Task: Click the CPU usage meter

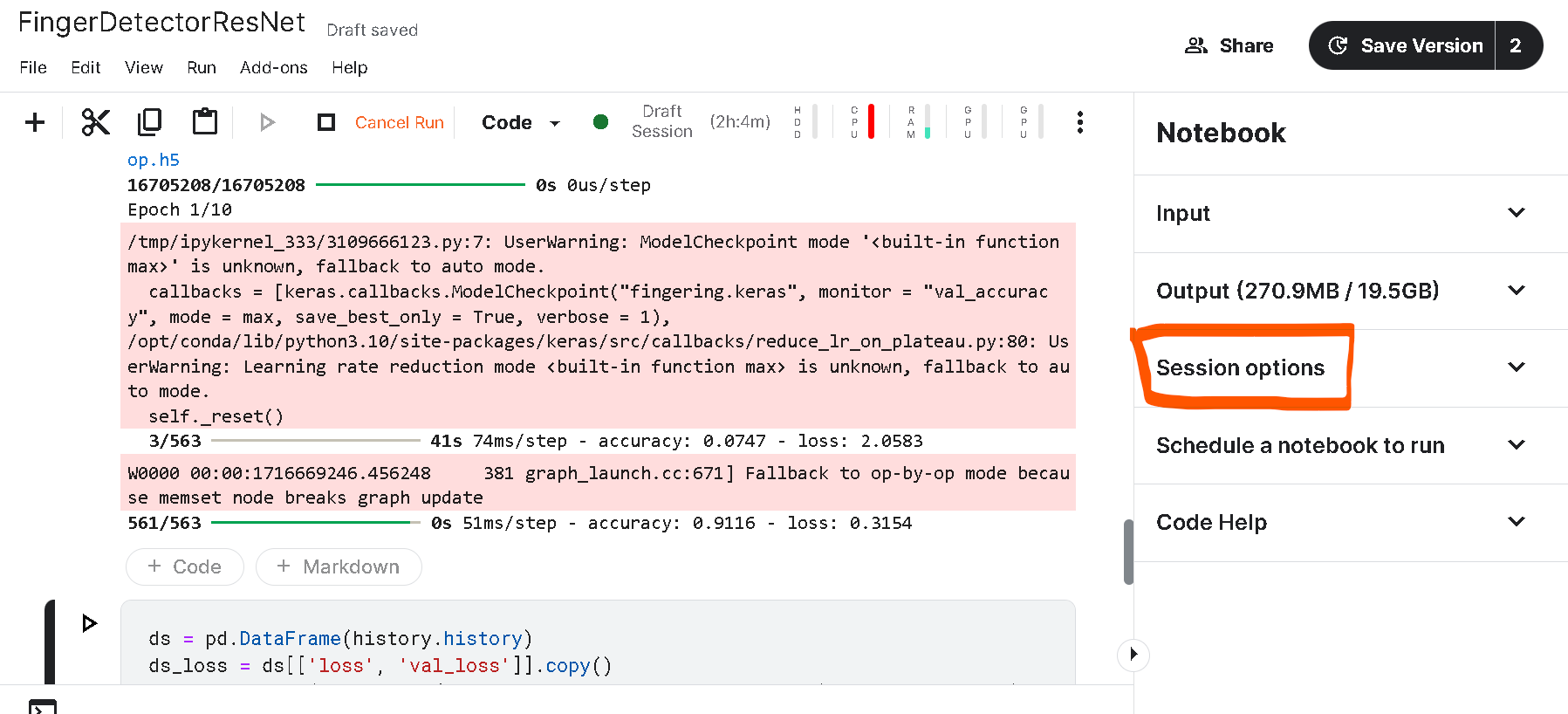Action: point(863,122)
